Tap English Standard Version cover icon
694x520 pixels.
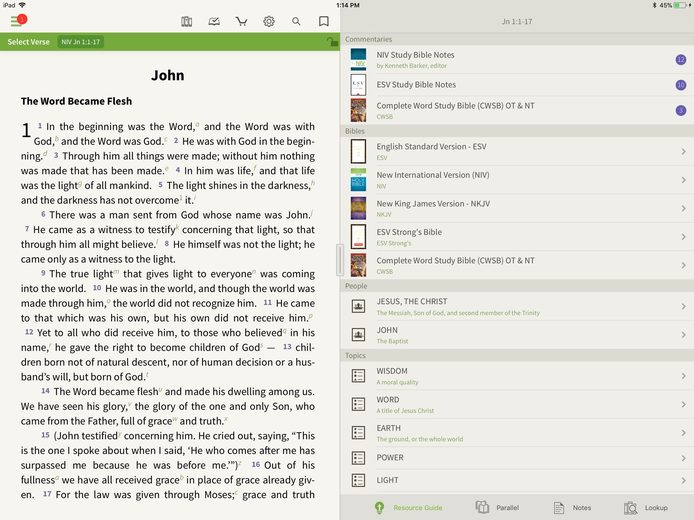click(x=358, y=151)
